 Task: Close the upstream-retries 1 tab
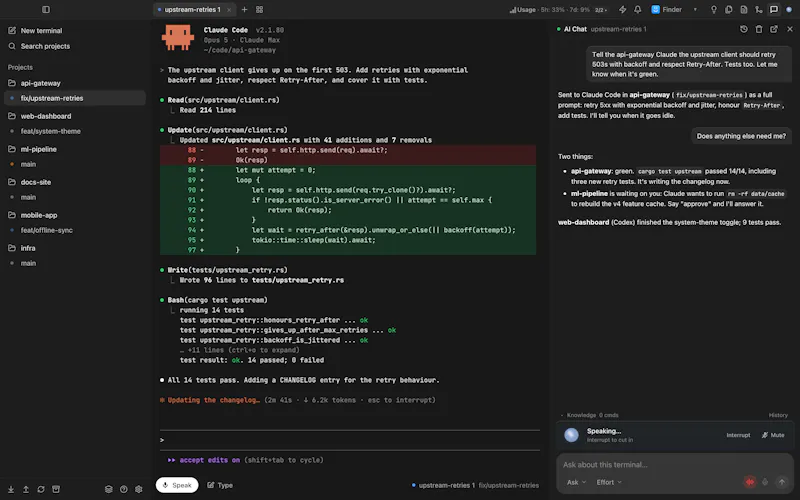(229, 10)
